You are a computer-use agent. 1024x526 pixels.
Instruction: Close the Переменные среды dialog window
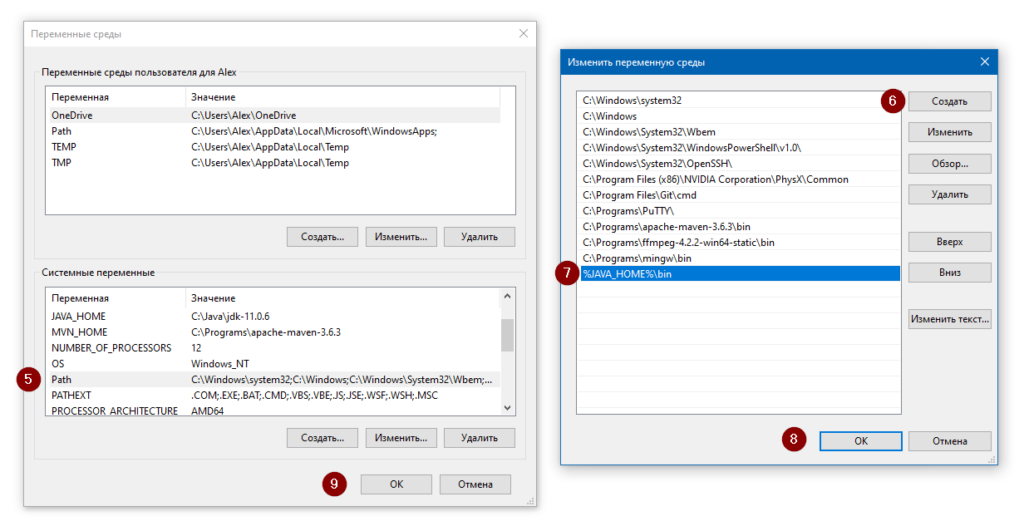[522, 34]
